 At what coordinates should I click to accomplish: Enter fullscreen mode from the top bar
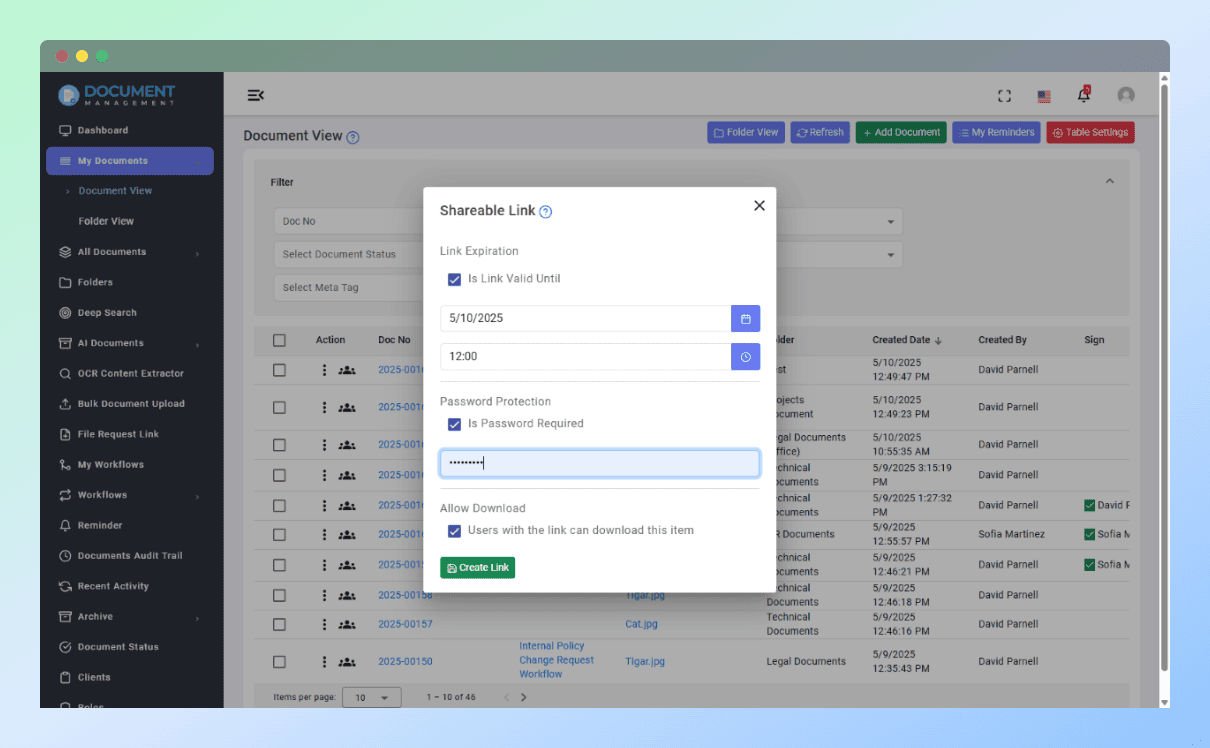tap(1004, 95)
